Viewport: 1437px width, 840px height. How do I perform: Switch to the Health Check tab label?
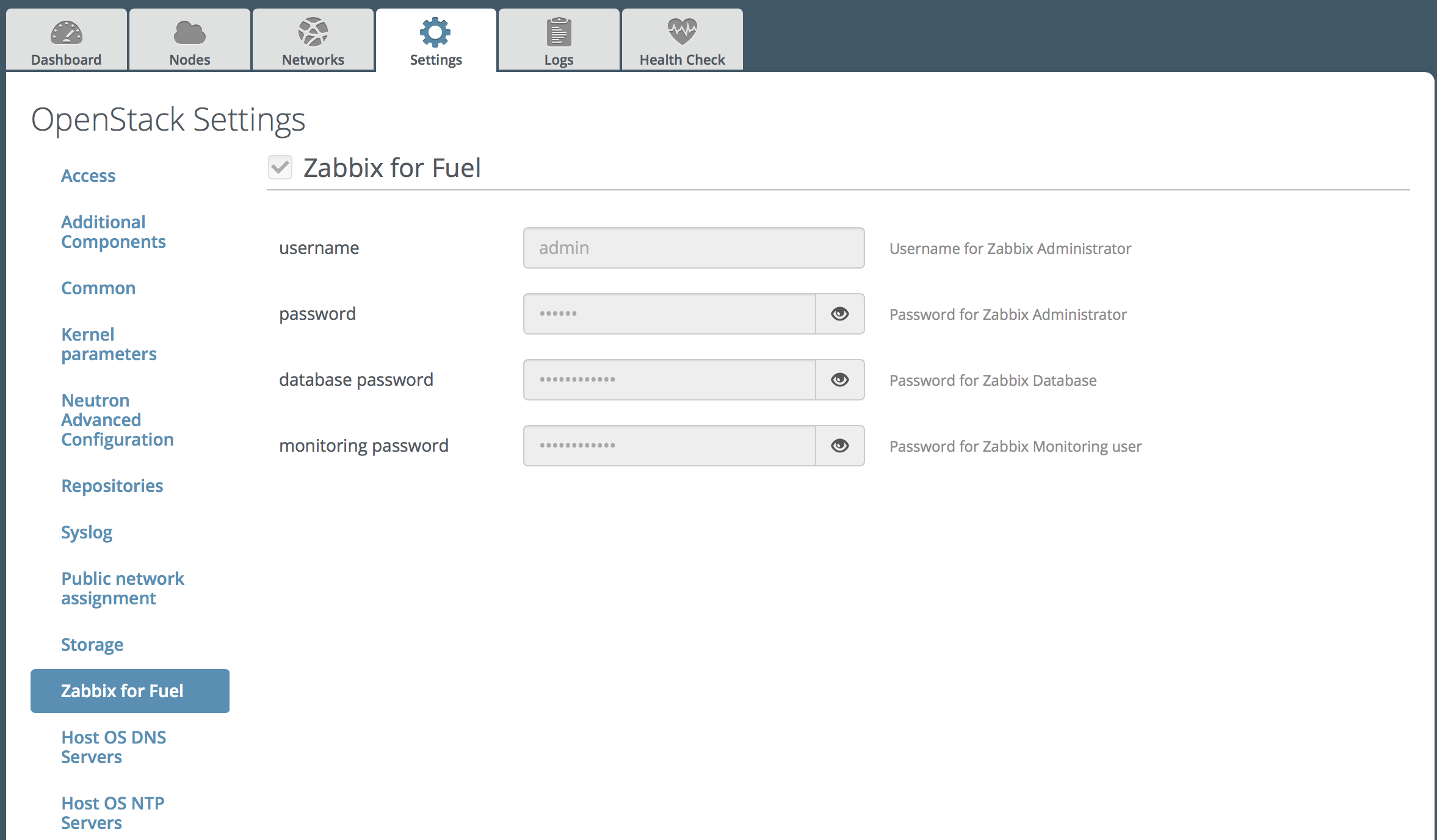[x=682, y=60]
